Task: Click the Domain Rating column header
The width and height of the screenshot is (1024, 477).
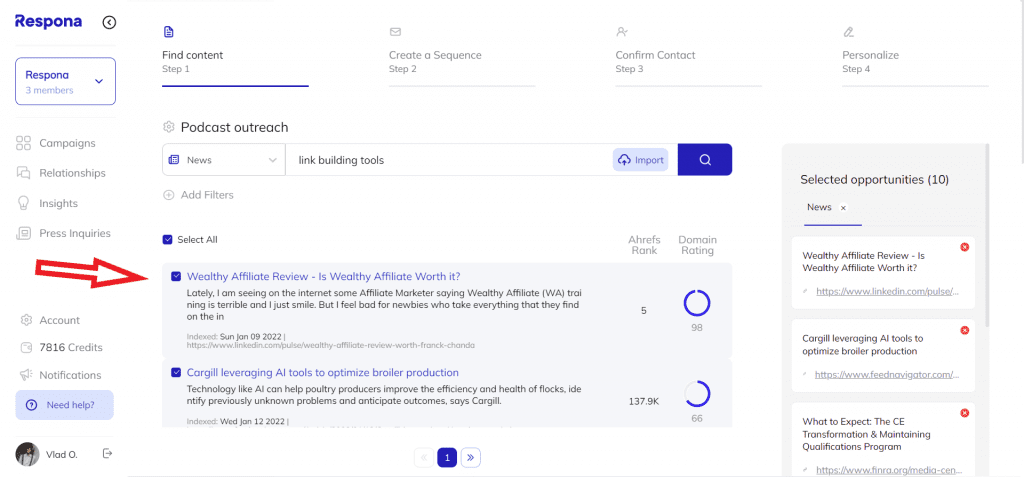Action: pos(697,245)
